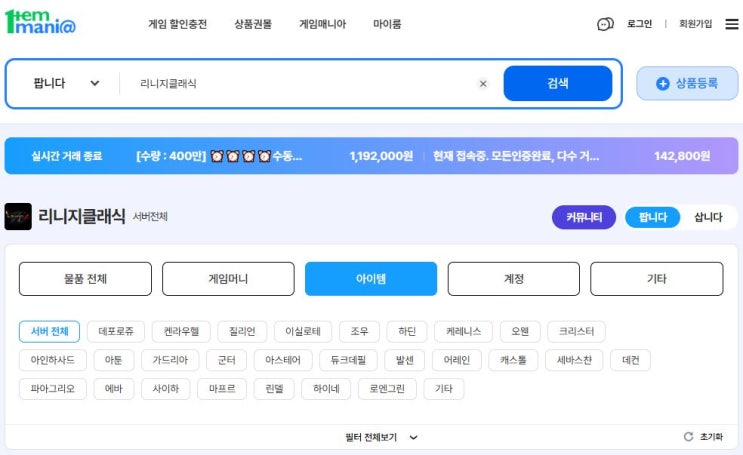Click the 회원가입 link
The width and height of the screenshot is (743, 455).
(695, 24)
